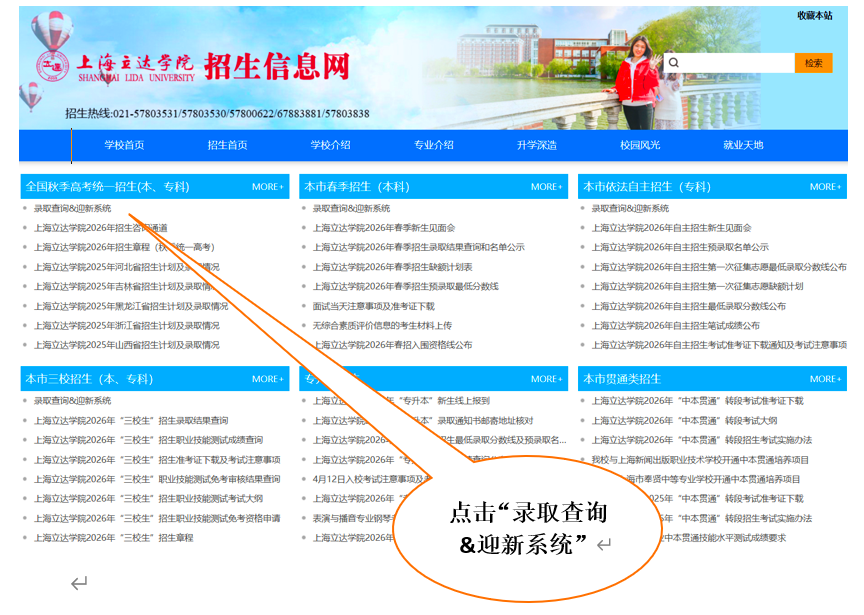Open 无综合素质评价信息的考生材料上传 link
This screenshot has width=864, height=615.
tap(382, 326)
